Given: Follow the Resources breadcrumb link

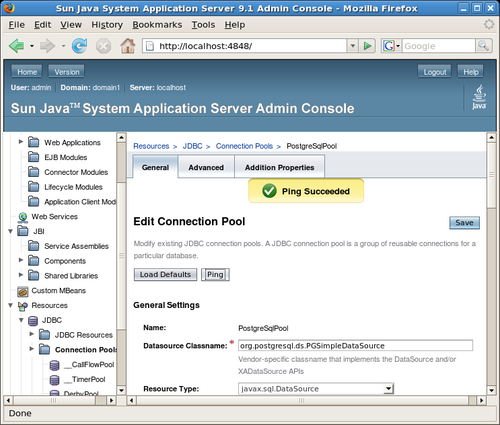Looking at the screenshot, I should [x=151, y=146].
